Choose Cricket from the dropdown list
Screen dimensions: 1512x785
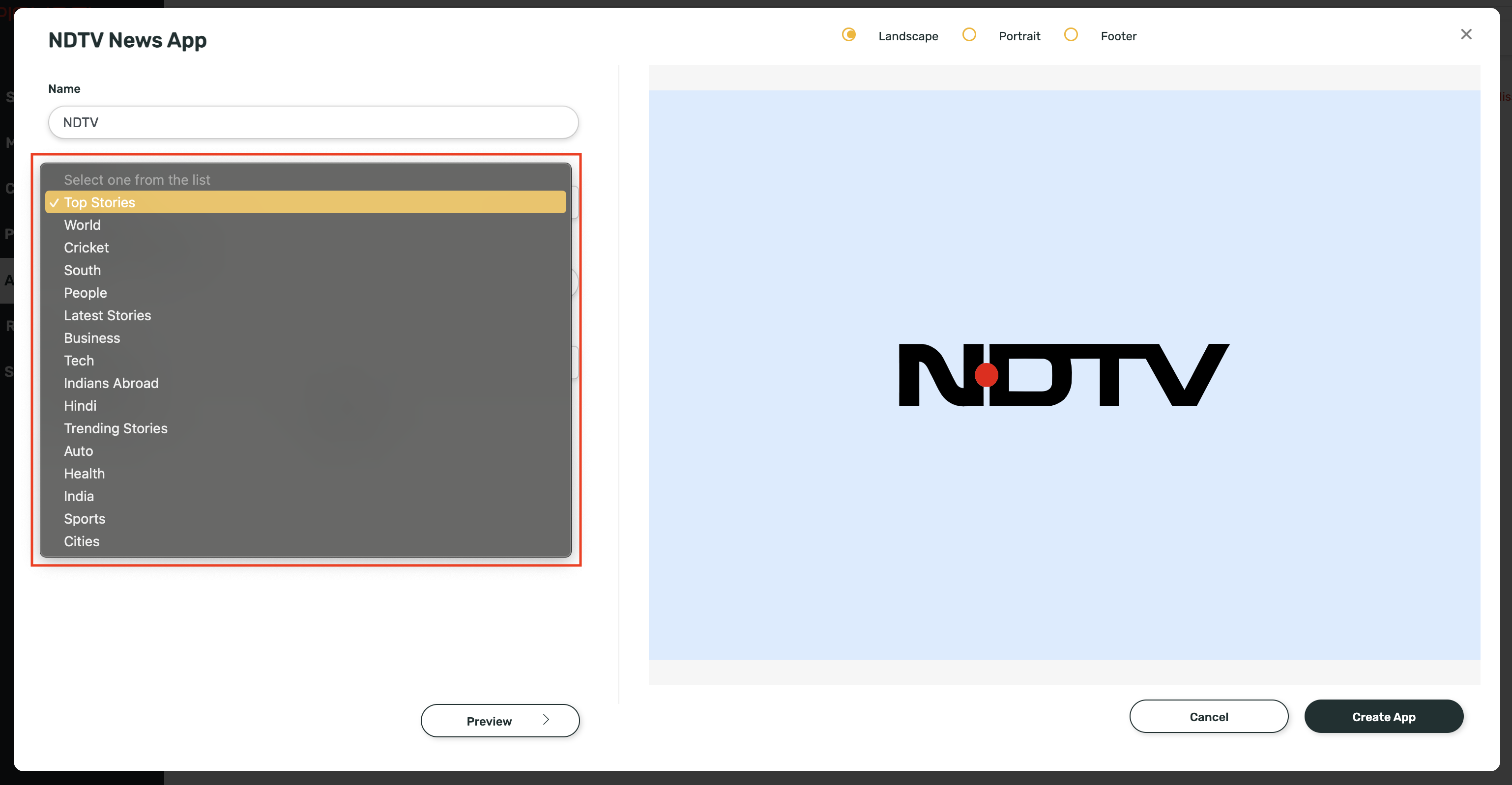305,248
